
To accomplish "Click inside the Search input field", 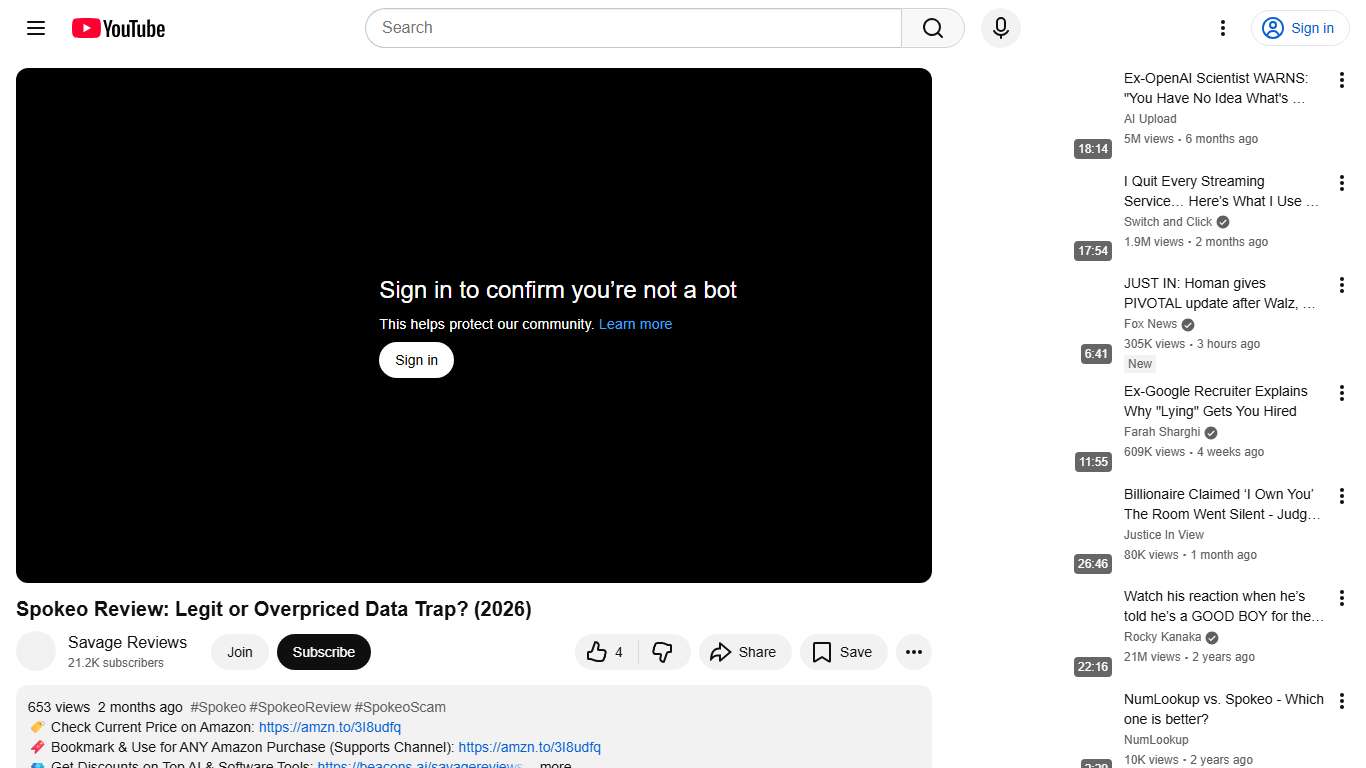I will (x=630, y=28).
